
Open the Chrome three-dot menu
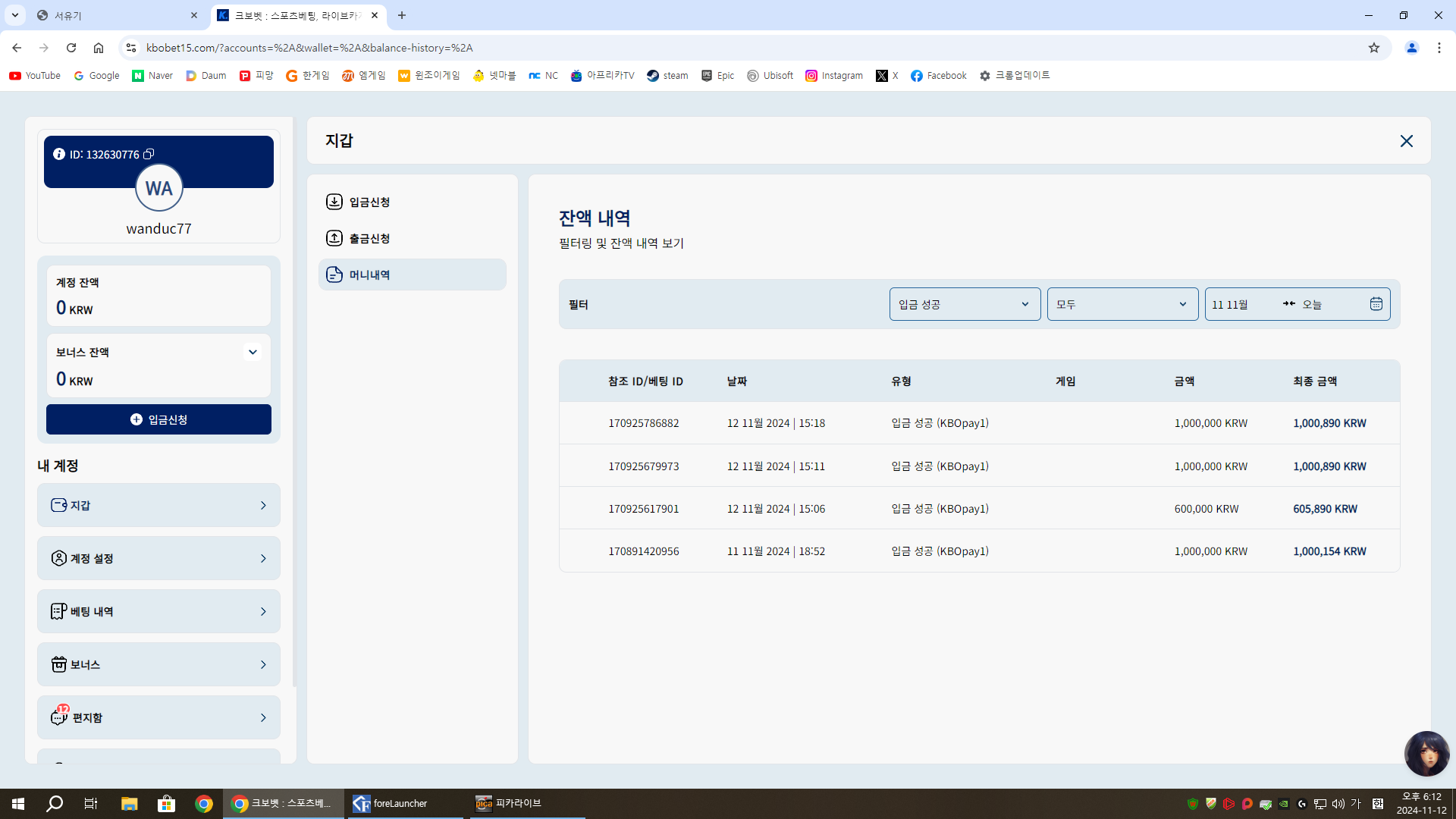1439,48
